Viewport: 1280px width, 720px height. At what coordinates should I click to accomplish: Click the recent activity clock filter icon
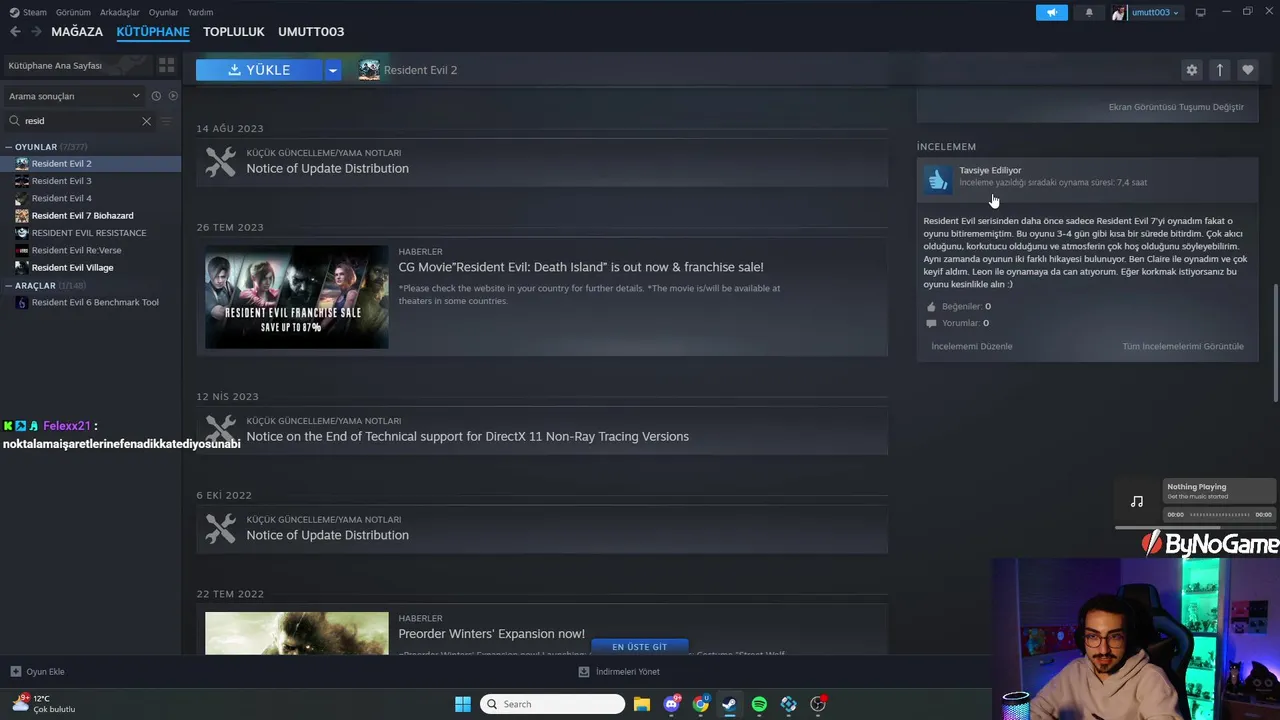tap(156, 96)
